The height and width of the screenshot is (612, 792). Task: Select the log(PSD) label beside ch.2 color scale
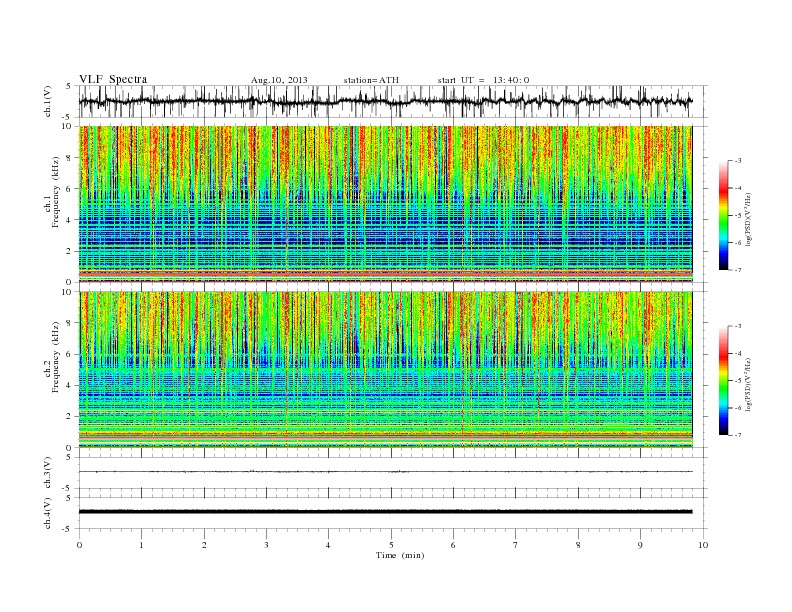pyautogui.click(x=749, y=384)
